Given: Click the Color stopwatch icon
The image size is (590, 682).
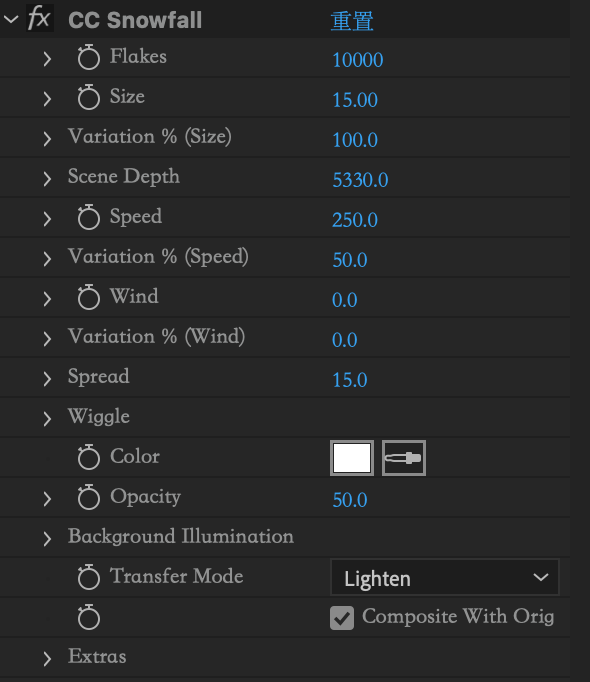Looking at the screenshot, I should tap(89, 457).
